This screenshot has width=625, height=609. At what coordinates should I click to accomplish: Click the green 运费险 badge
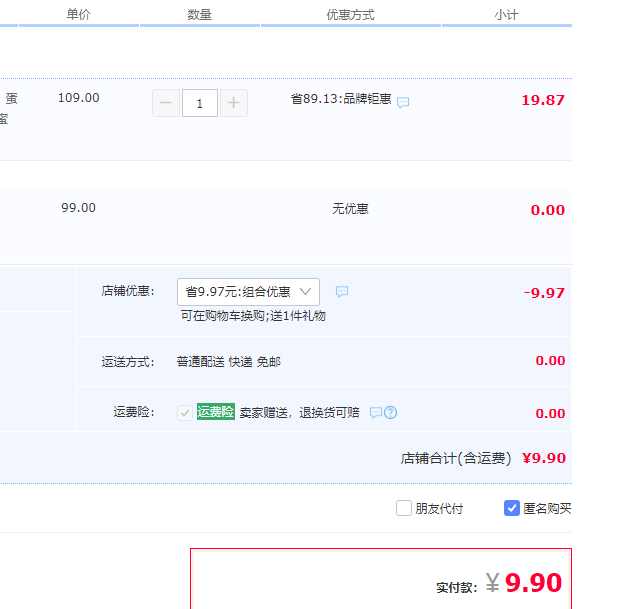[215, 412]
